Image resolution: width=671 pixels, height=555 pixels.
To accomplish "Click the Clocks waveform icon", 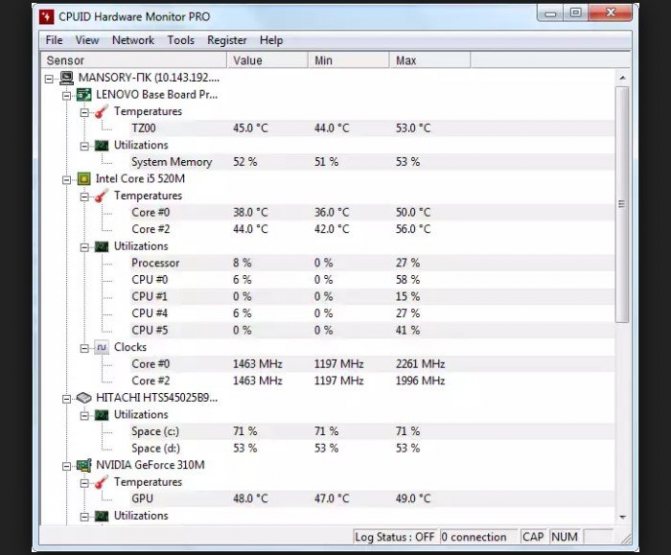I will [x=101, y=347].
